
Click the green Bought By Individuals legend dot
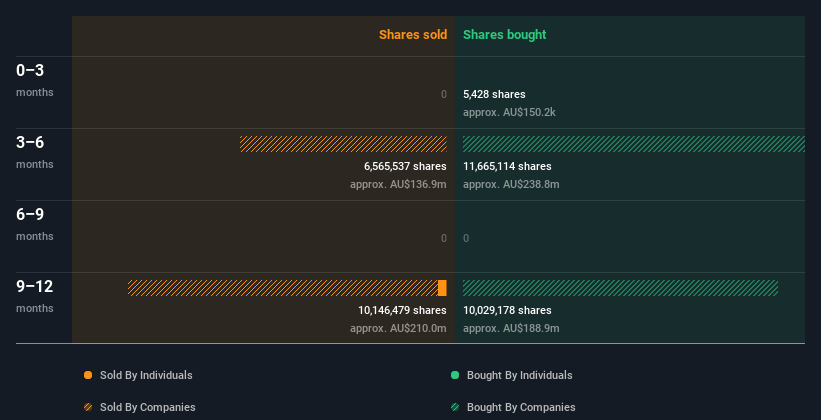click(455, 375)
